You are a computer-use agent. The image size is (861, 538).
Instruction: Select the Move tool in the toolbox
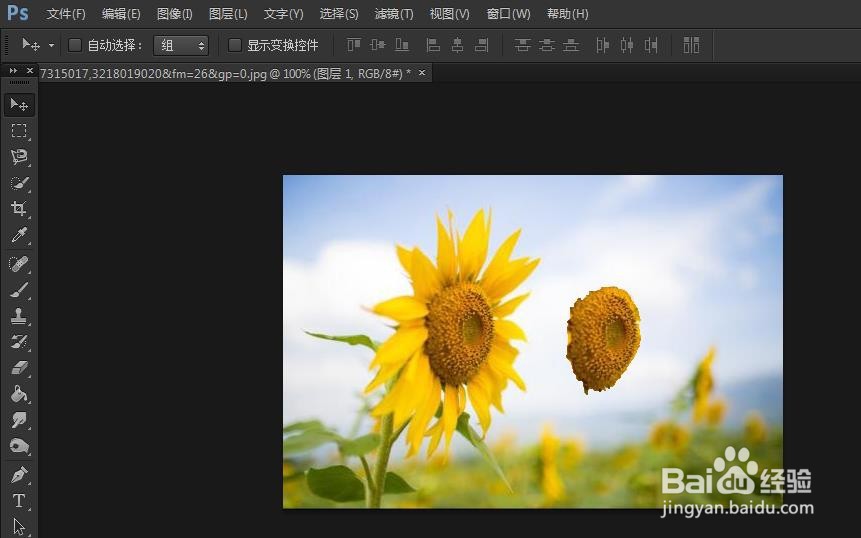(19, 104)
